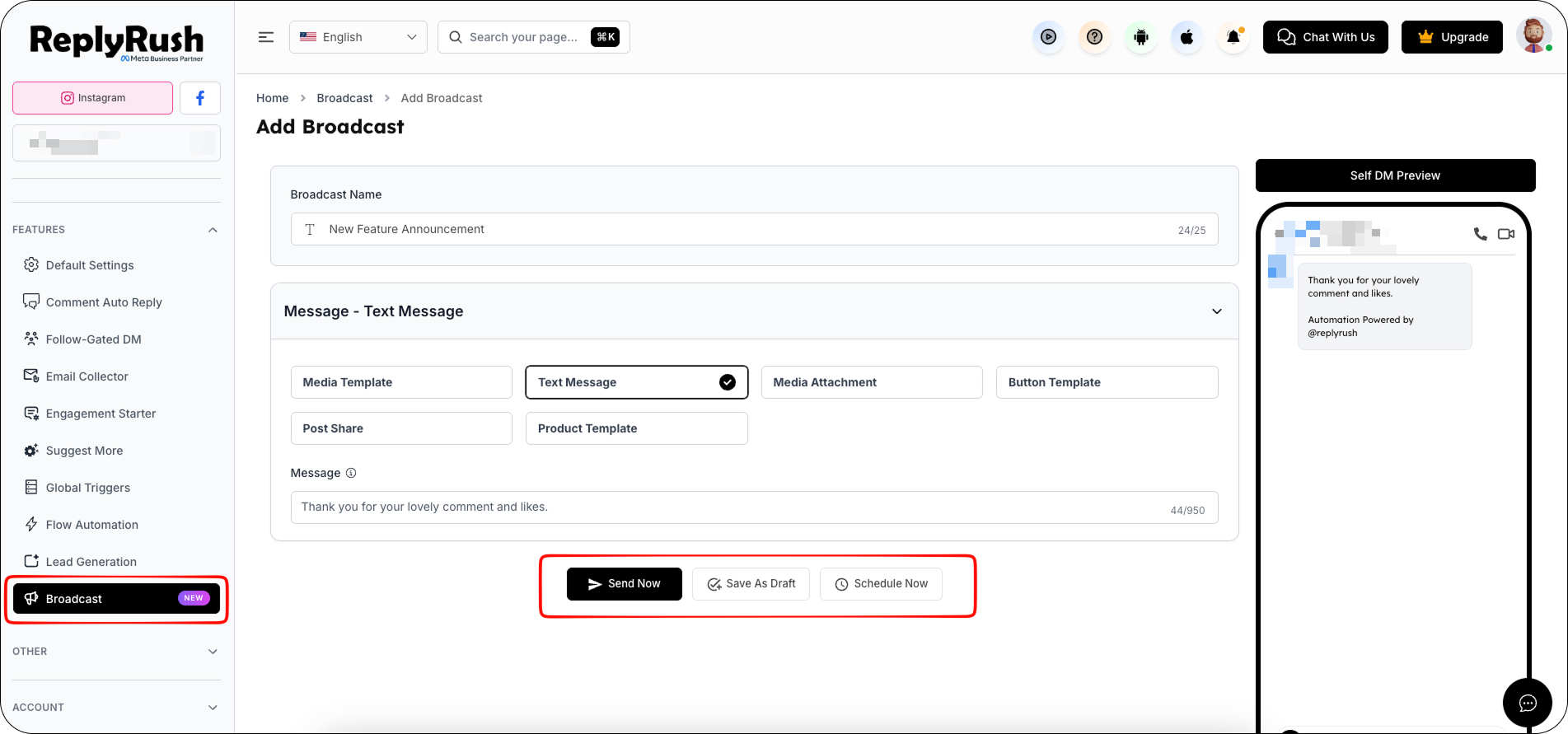Click the preview message bubble text
This screenshot has height=734, width=1568.
coord(1384,306)
